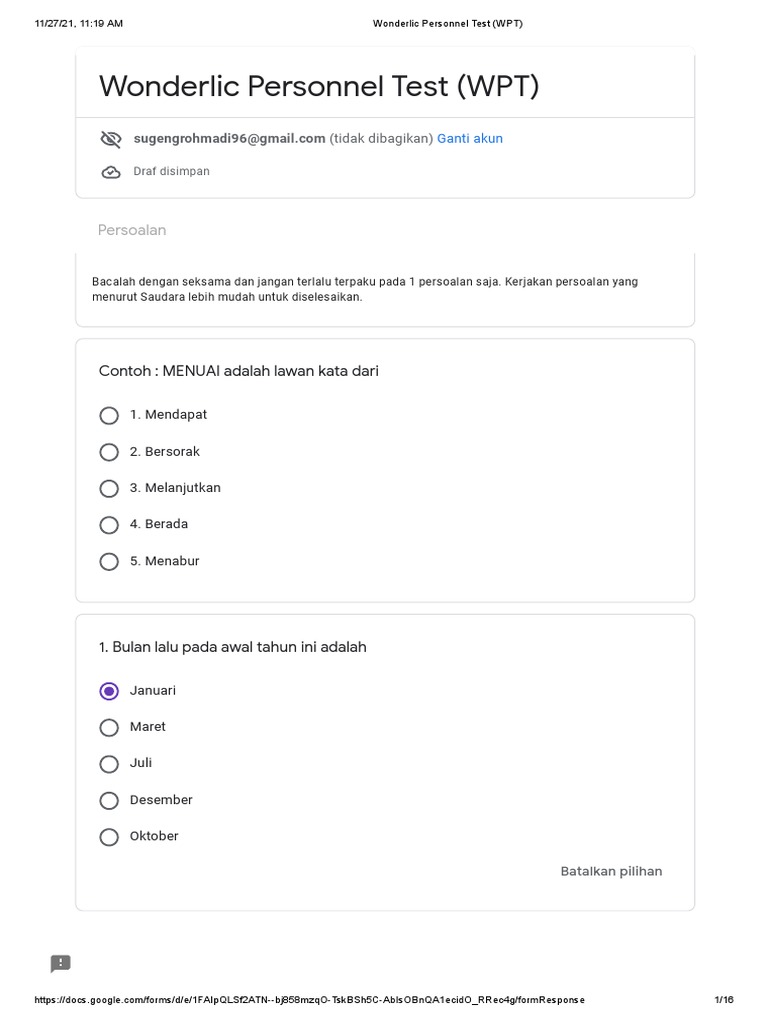Click the Persoalan section header
This screenshot has height=1024, width=768.
tap(132, 230)
